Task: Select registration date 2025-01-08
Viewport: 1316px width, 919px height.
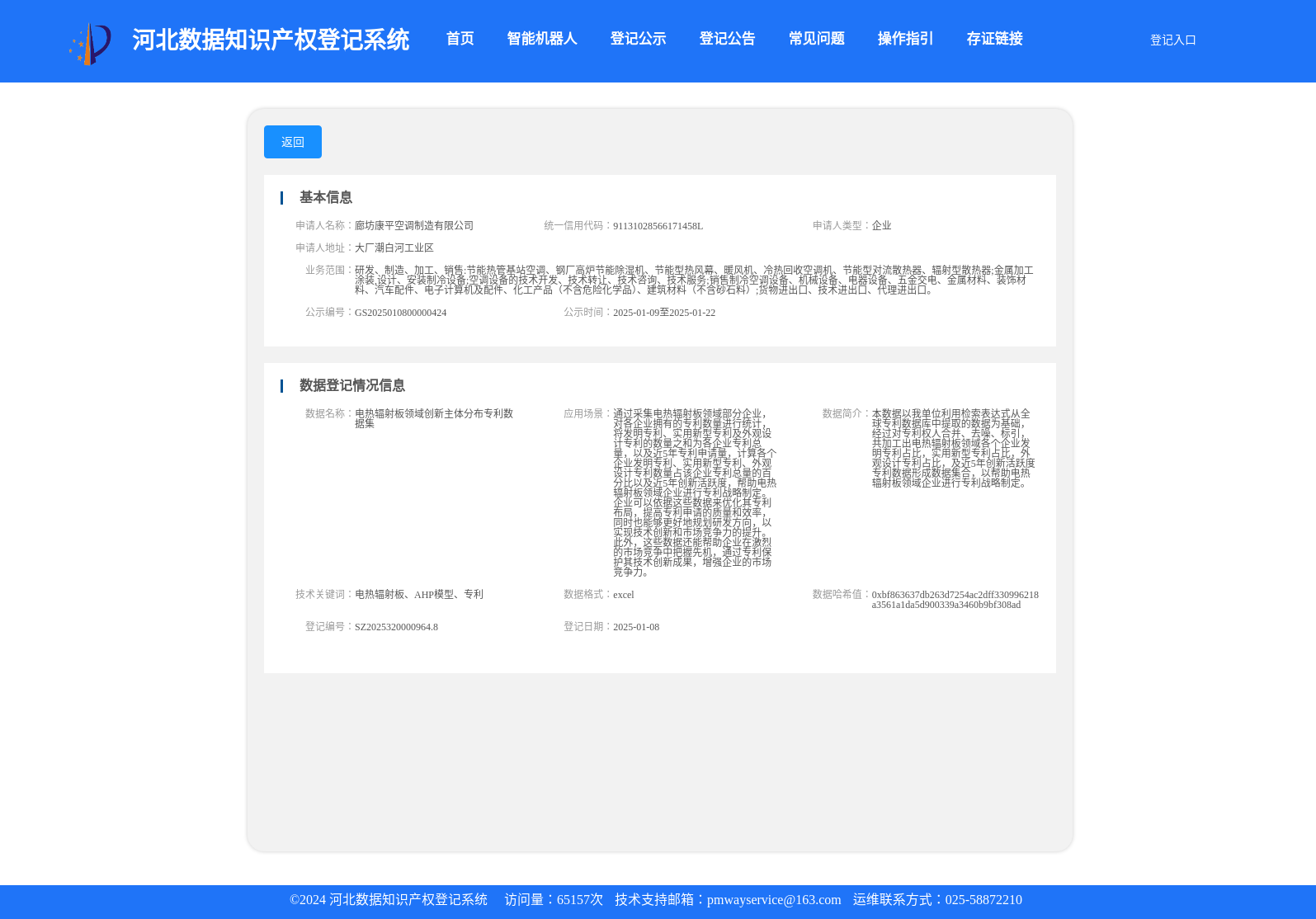Action: pos(636,627)
